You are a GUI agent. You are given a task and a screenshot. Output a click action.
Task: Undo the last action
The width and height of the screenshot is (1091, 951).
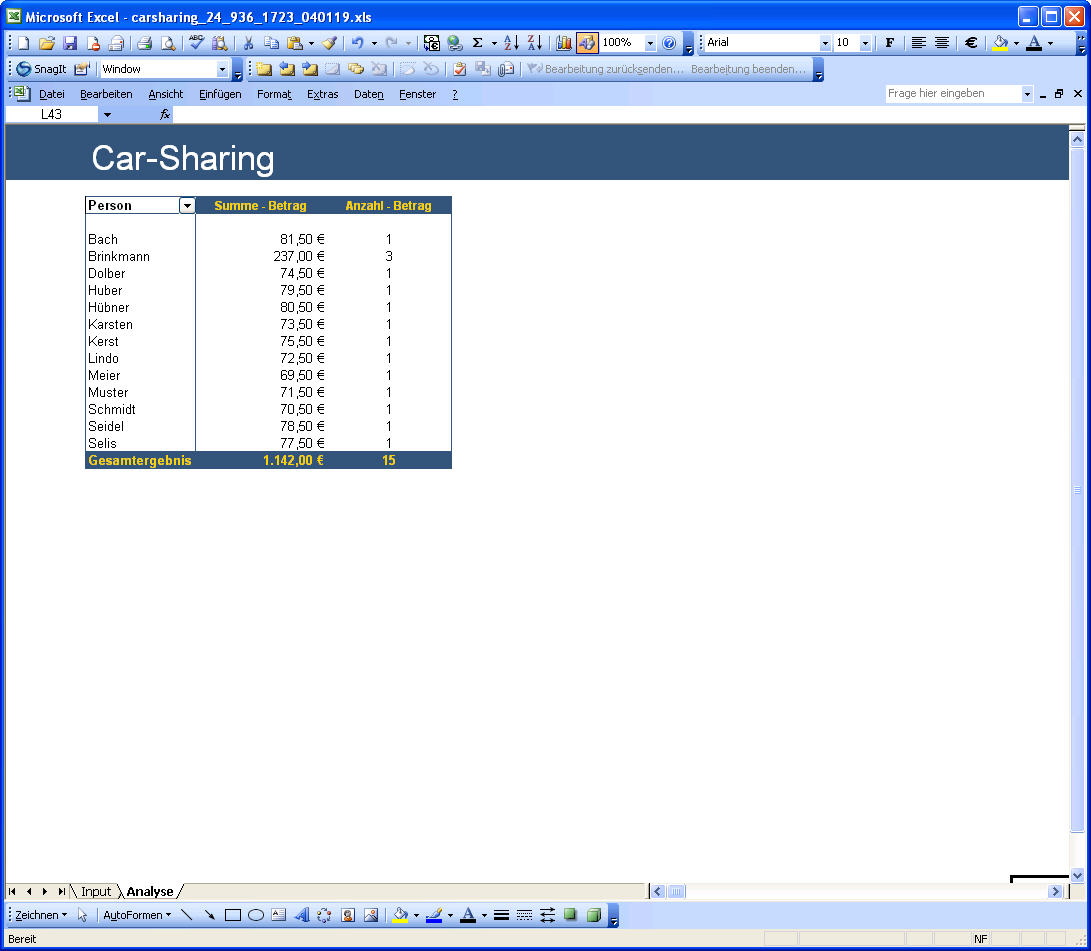click(x=358, y=43)
